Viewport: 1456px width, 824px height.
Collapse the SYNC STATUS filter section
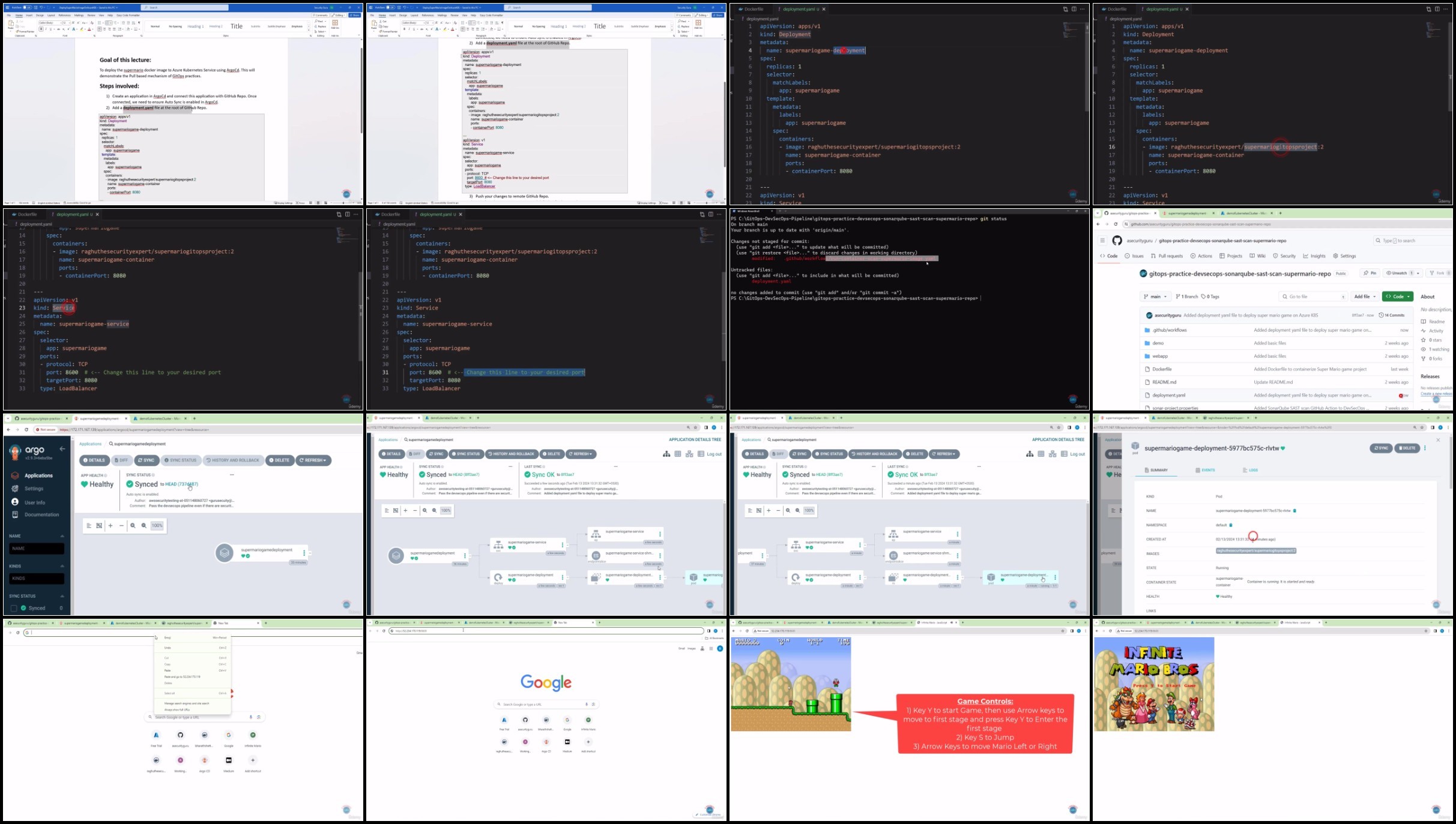62,596
